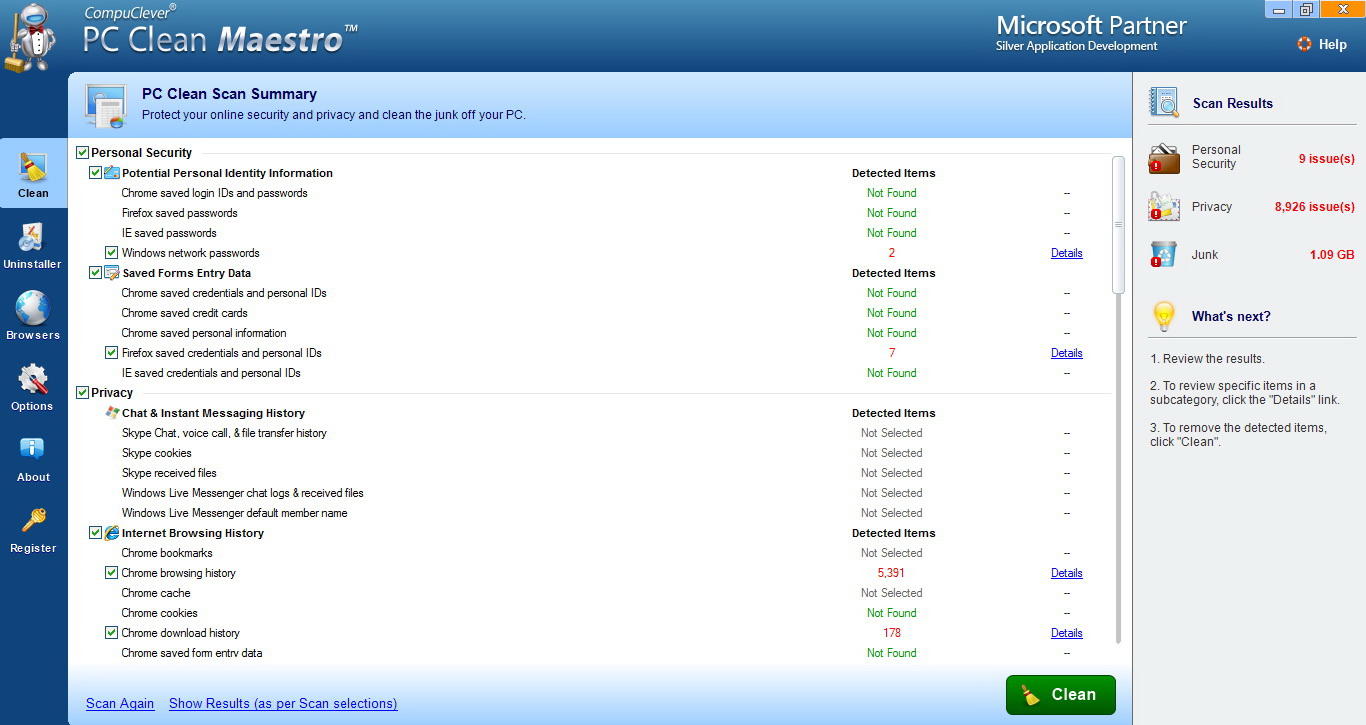Click the "9 issue(s)" Personal Security count
The image size is (1366, 725).
pyautogui.click(x=1327, y=158)
